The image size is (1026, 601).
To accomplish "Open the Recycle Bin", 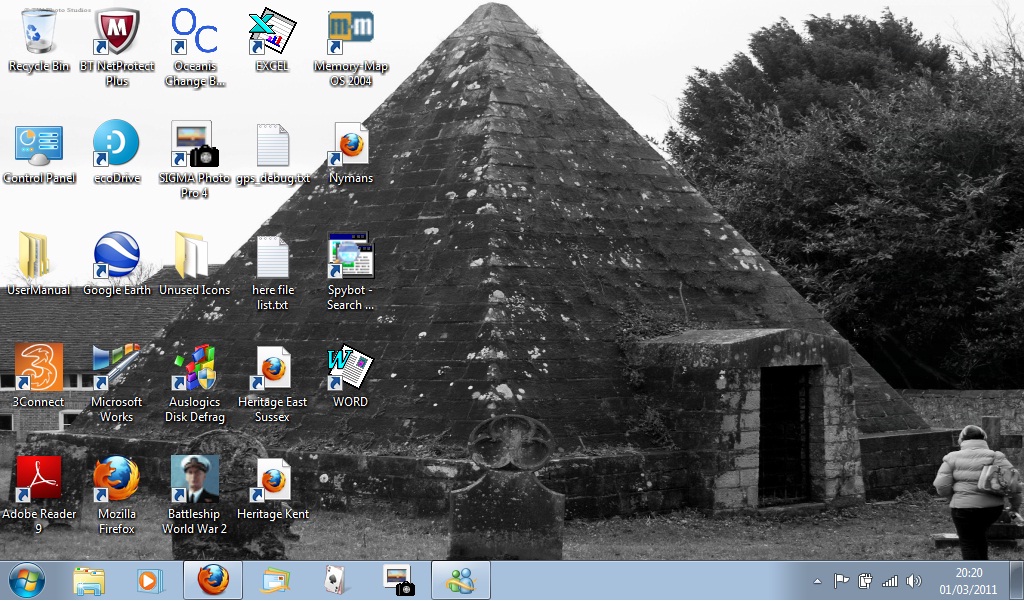I will [38, 33].
